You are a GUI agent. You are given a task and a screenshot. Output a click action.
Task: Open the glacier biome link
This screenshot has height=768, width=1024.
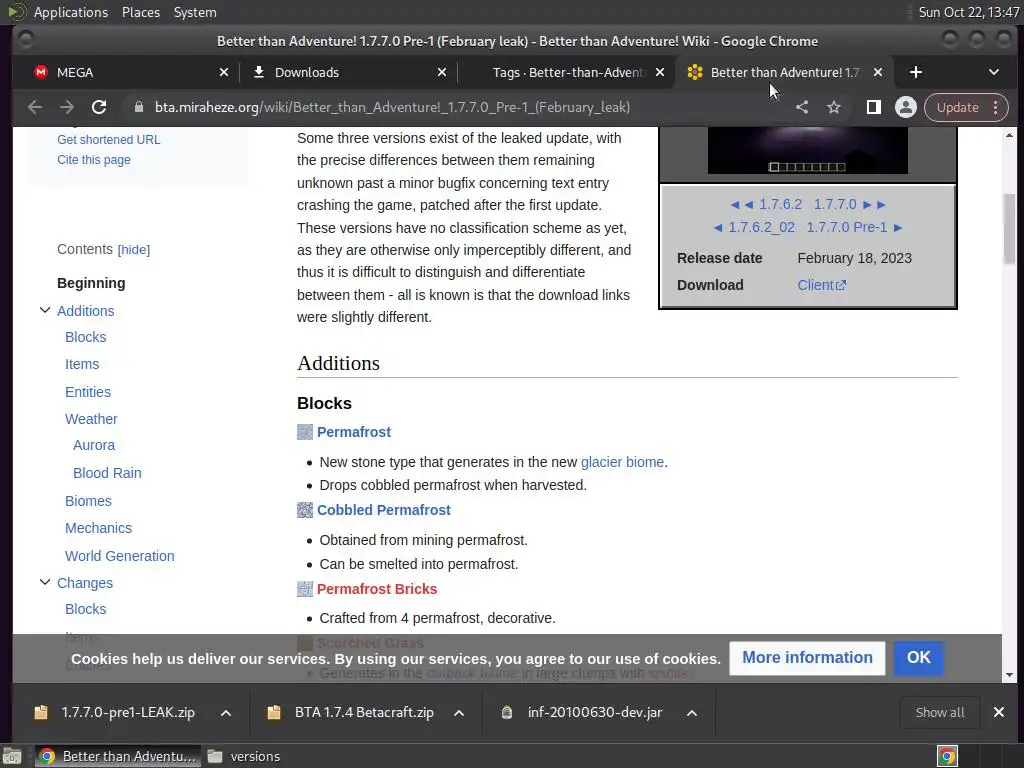tap(622, 462)
